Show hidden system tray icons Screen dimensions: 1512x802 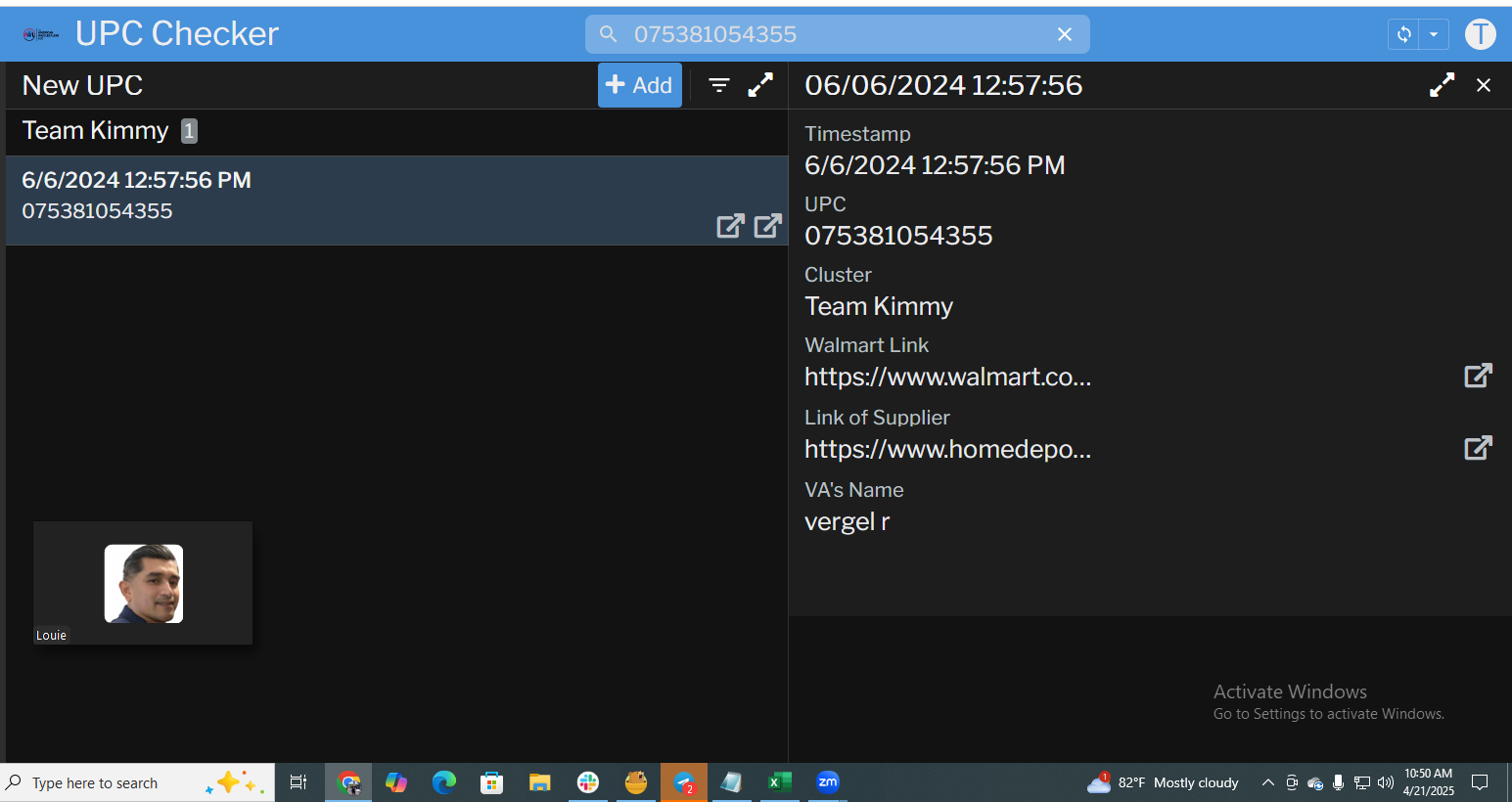[1268, 782]
